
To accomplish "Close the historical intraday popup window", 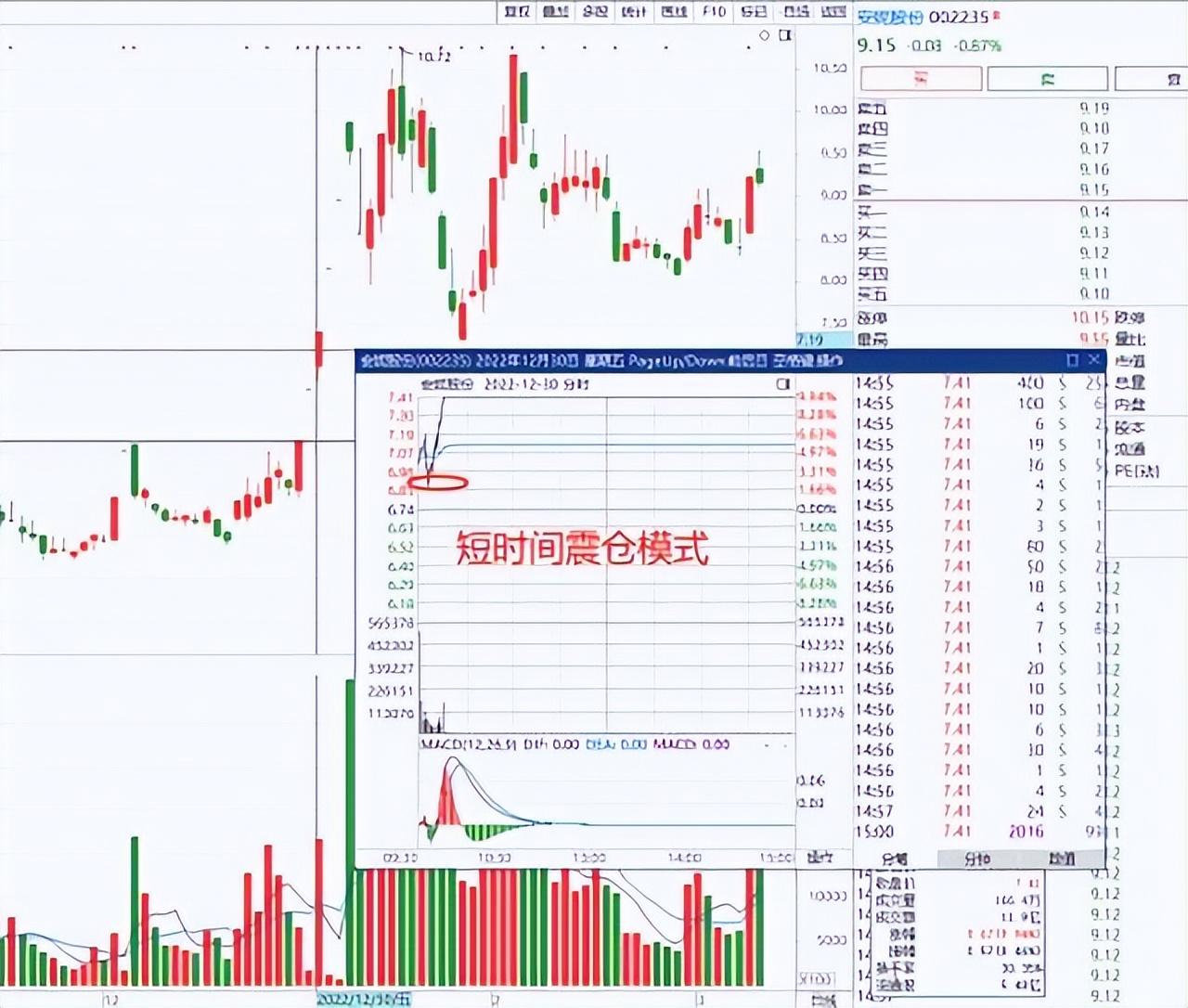I will coord(1093,360).
